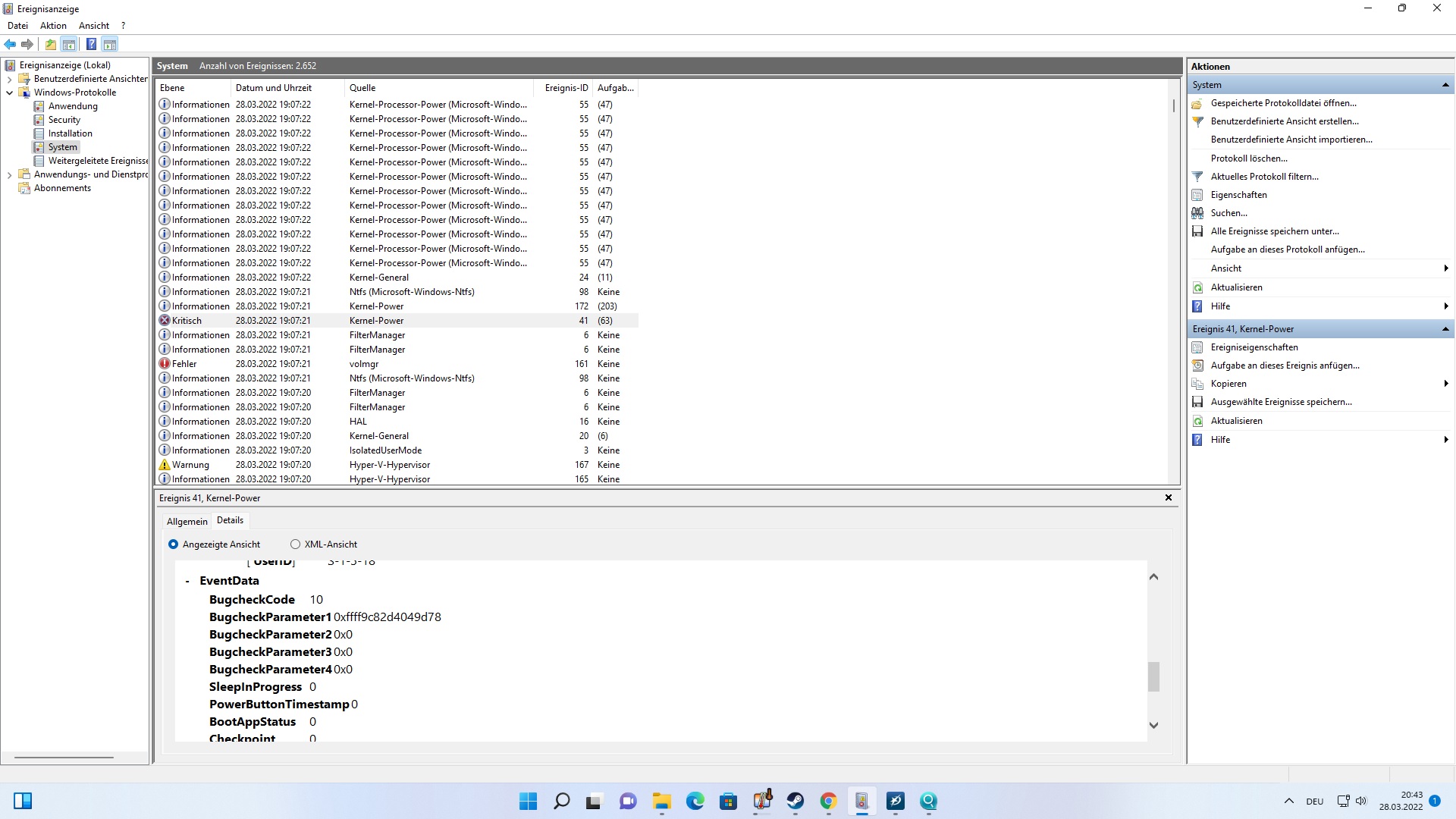Select the Security log in tree

[64, 120]
